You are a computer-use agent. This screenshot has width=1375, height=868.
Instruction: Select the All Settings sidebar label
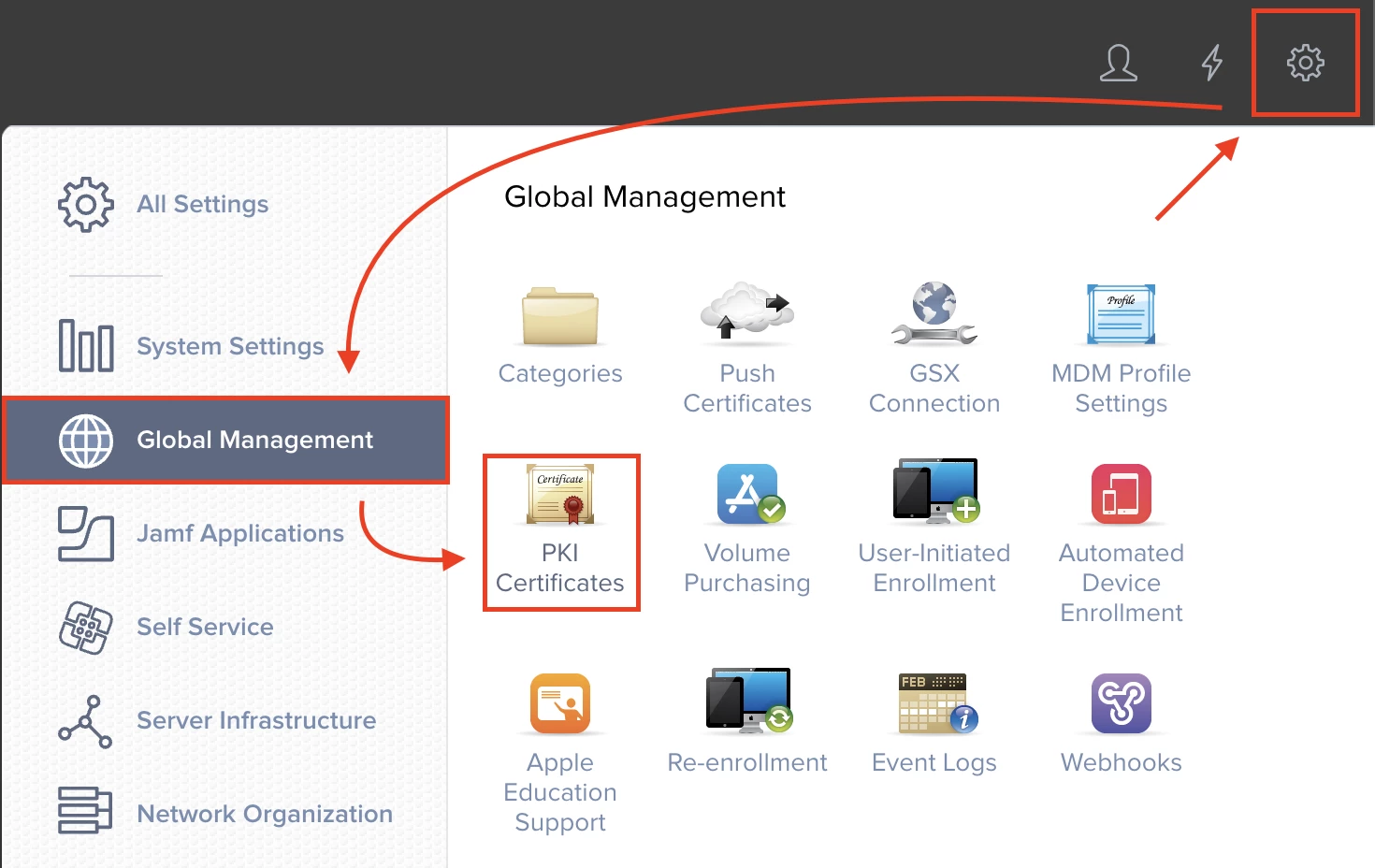pos(203,204)
